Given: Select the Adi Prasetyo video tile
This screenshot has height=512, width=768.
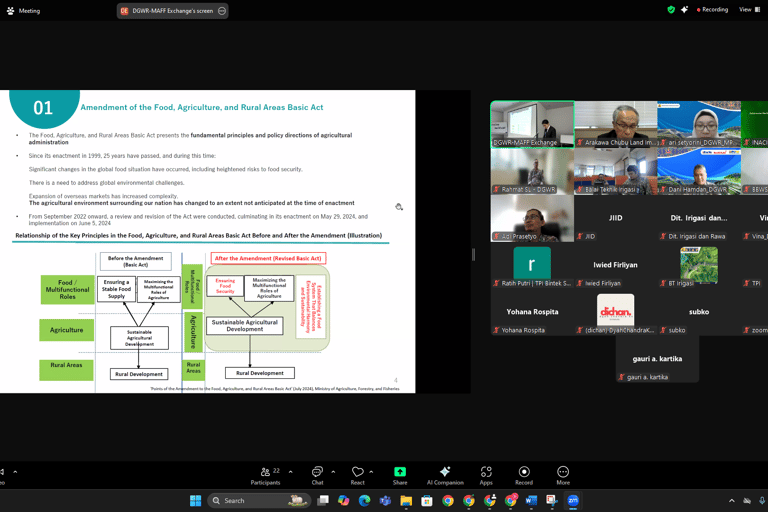Looking at the screenshot, I should click(532, 218).
